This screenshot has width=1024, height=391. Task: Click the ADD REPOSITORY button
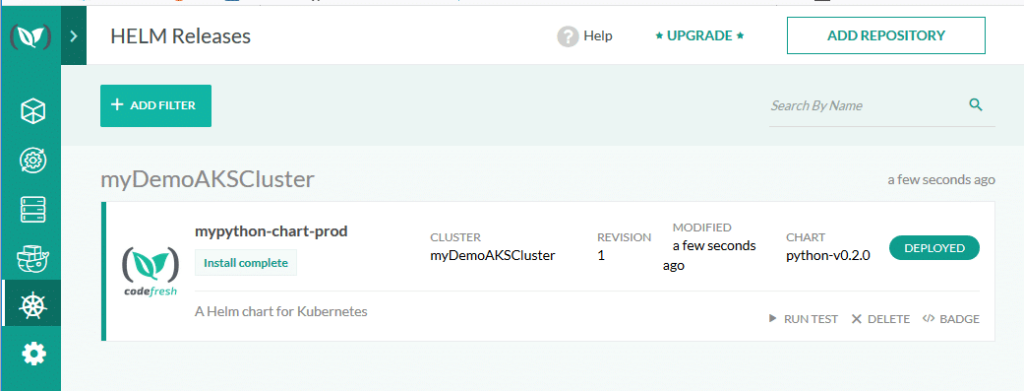pos(886,35)
